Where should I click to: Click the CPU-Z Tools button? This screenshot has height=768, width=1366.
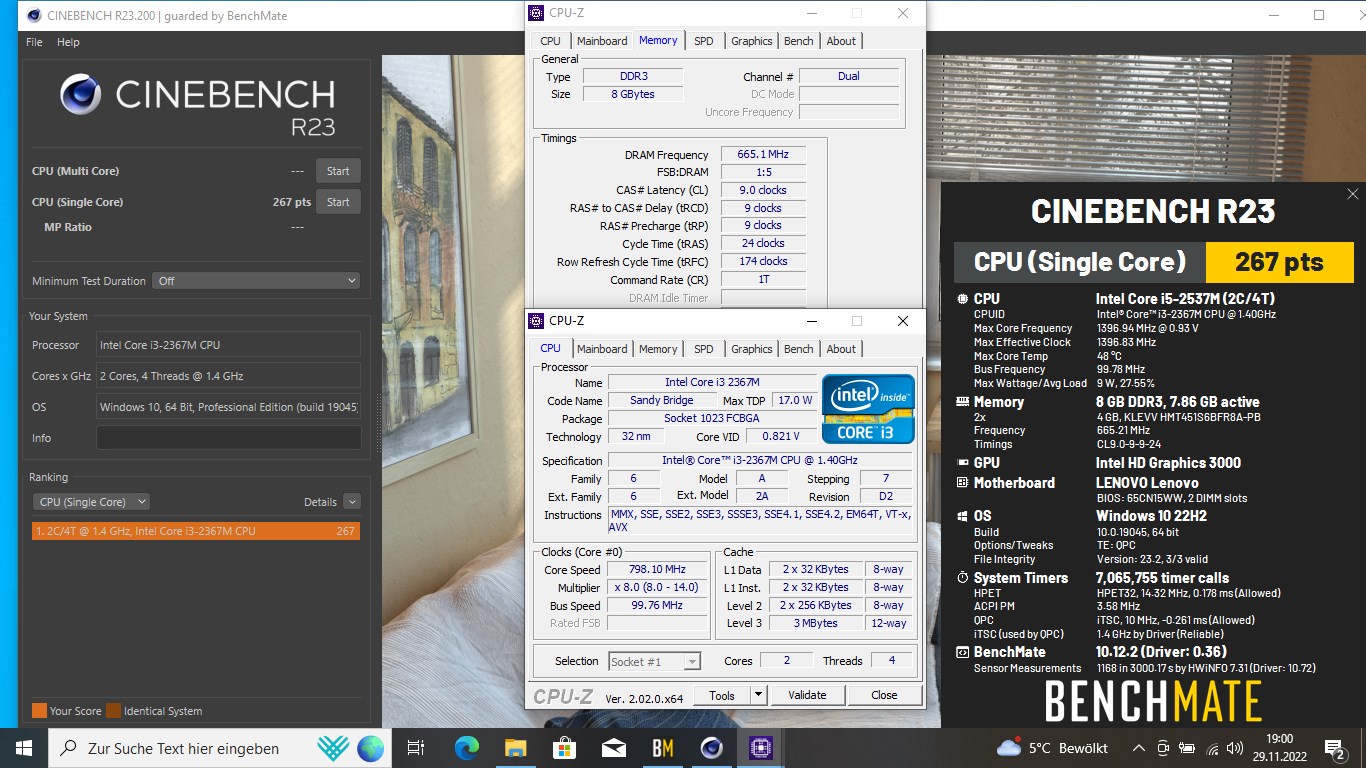(x=721, y=695)
